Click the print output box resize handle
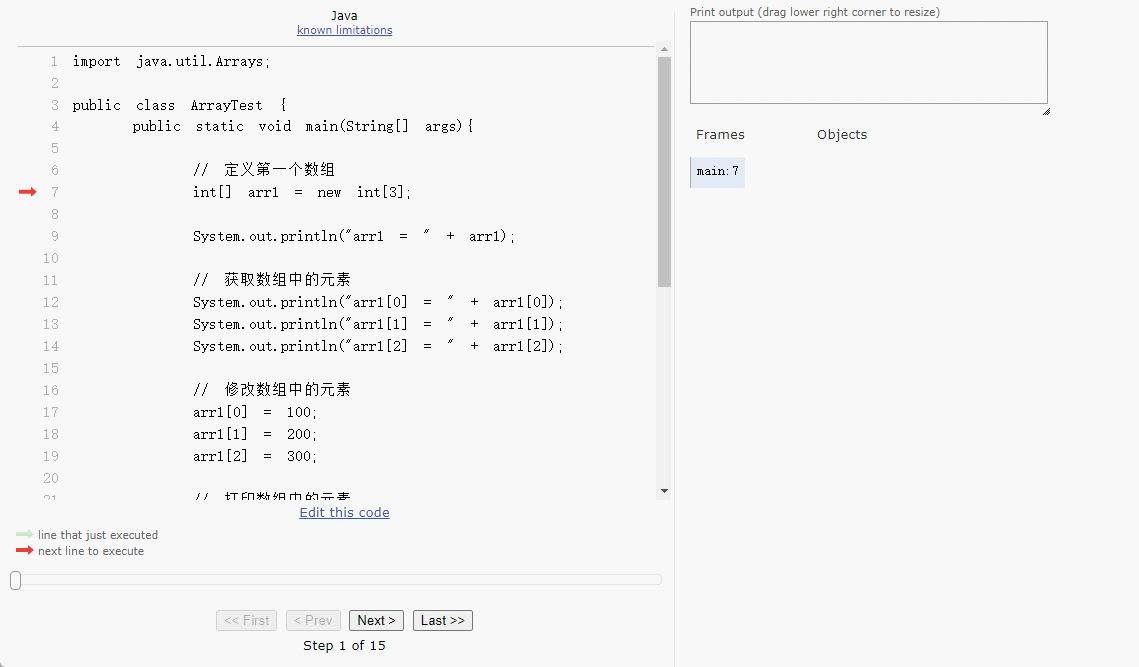The height and width of the screenshot is (667, 1139). (x=1045, y=110)
